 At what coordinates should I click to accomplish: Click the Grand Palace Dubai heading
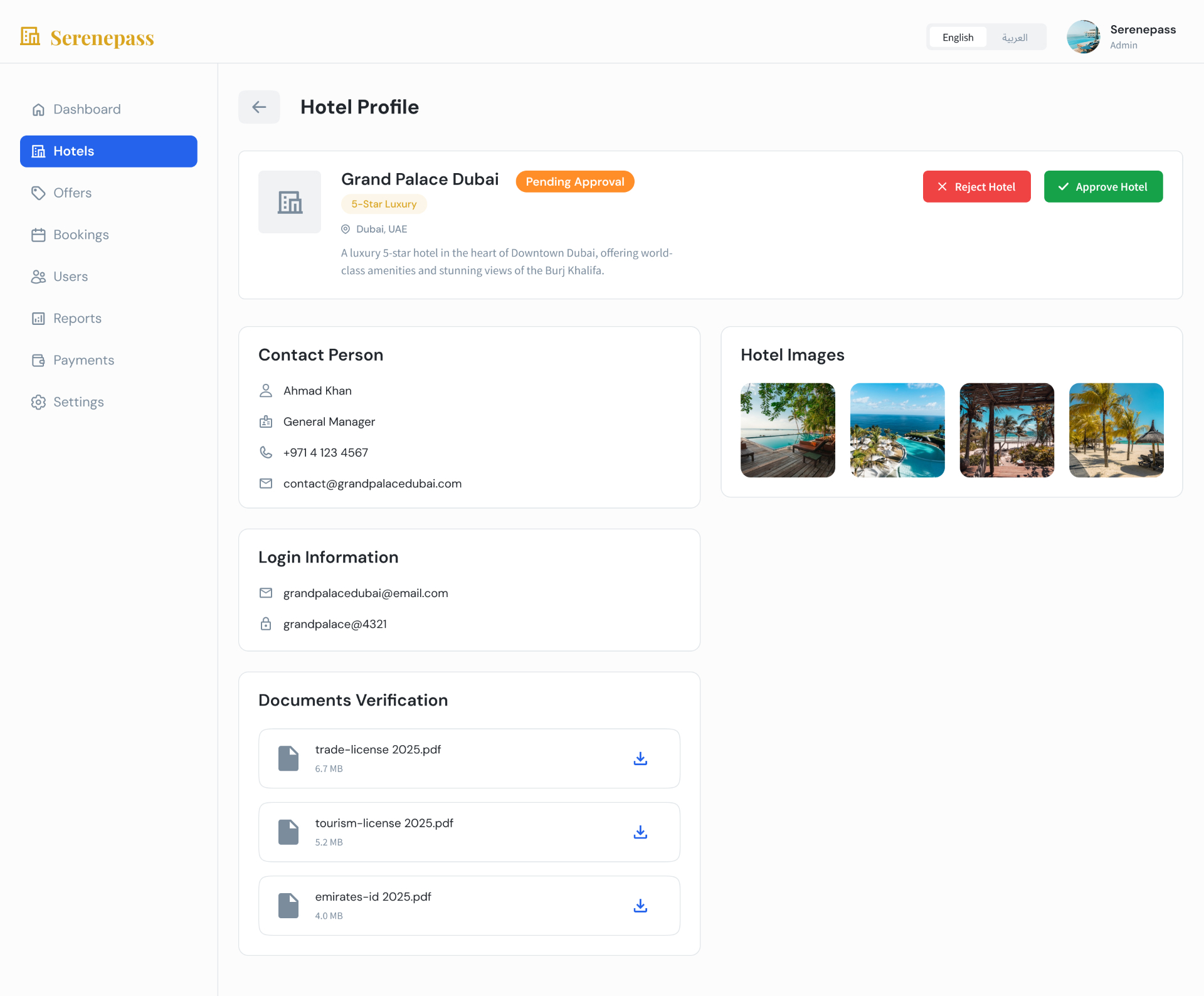420,179
